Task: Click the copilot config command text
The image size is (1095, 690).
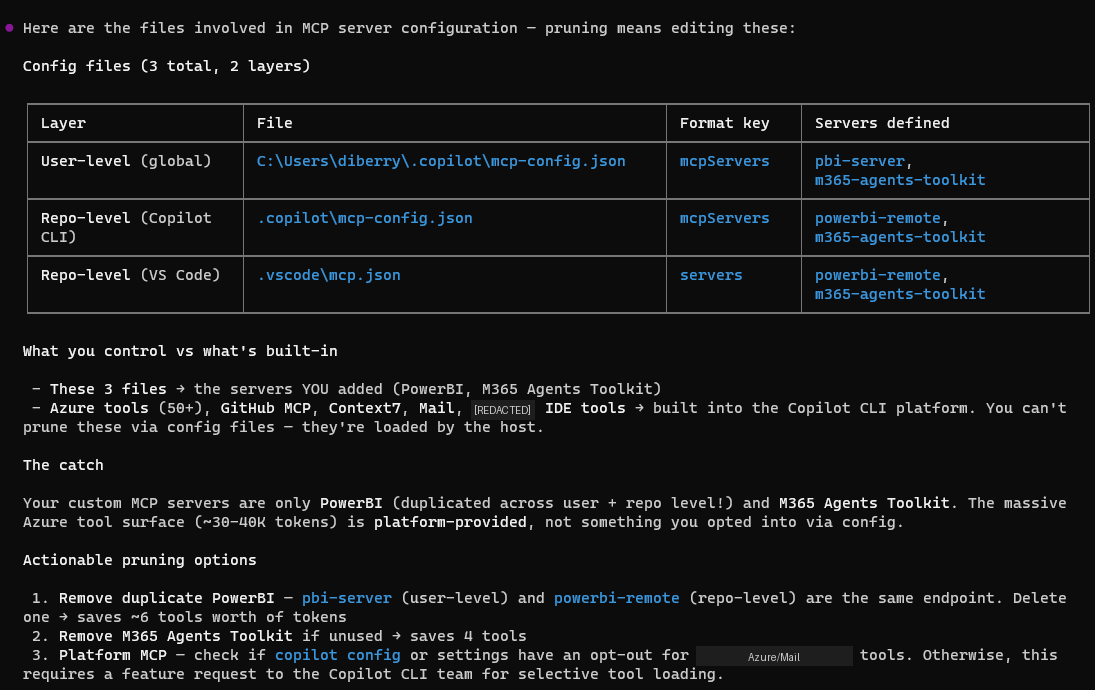Action: (x=337, y=656)
